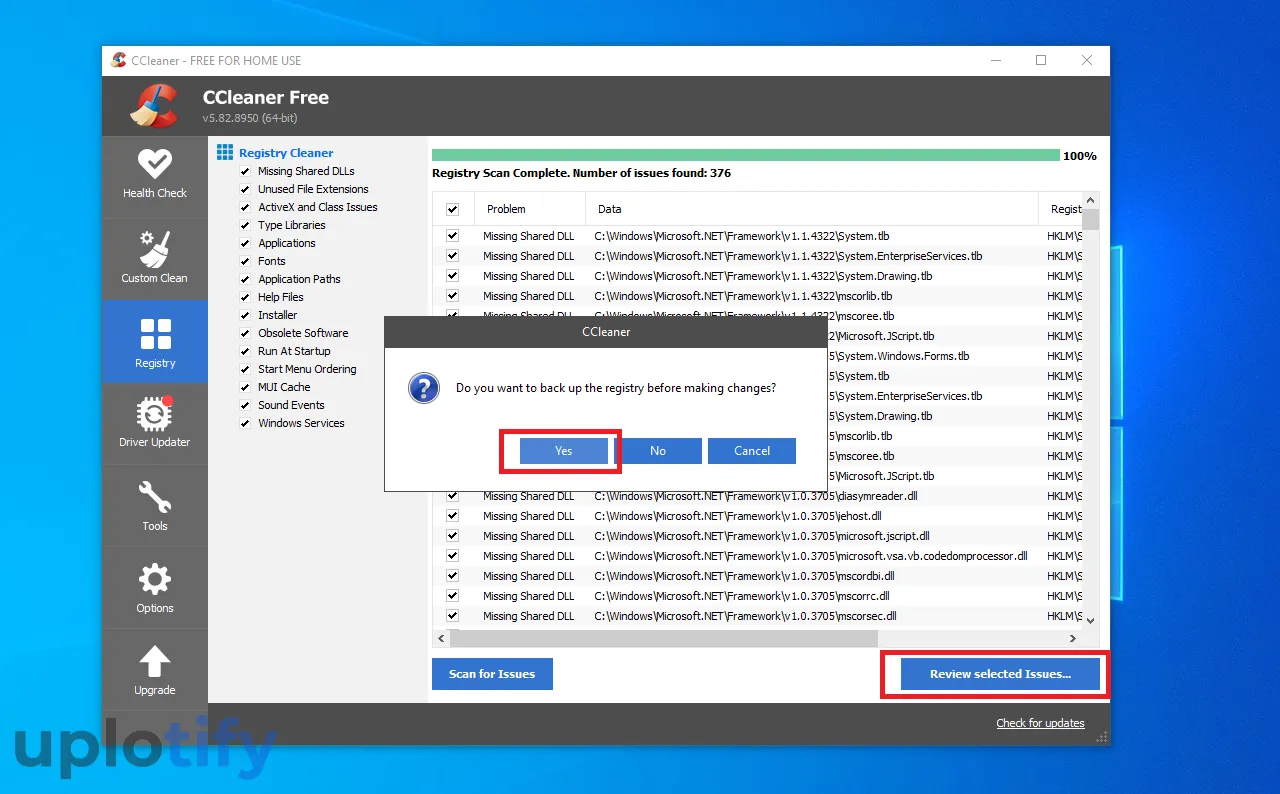
Task: Uncheck the diasymreader.dll issue row
Action: (452, 496)
